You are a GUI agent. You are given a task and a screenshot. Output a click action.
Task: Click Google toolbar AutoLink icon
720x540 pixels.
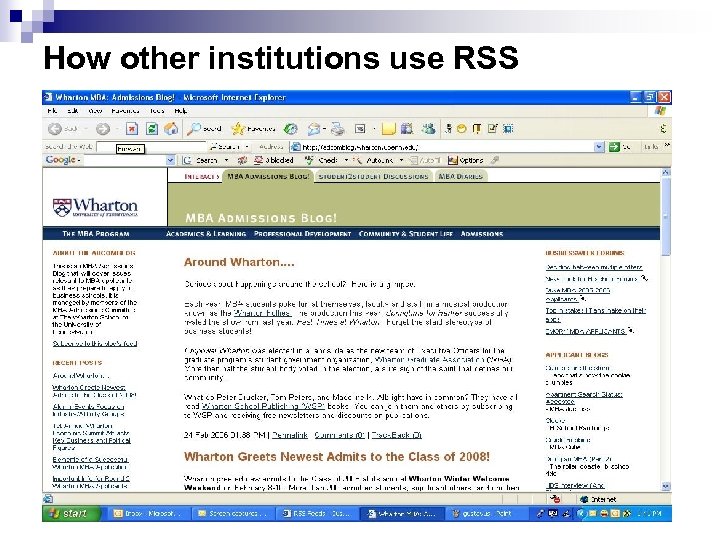point(372,160)
